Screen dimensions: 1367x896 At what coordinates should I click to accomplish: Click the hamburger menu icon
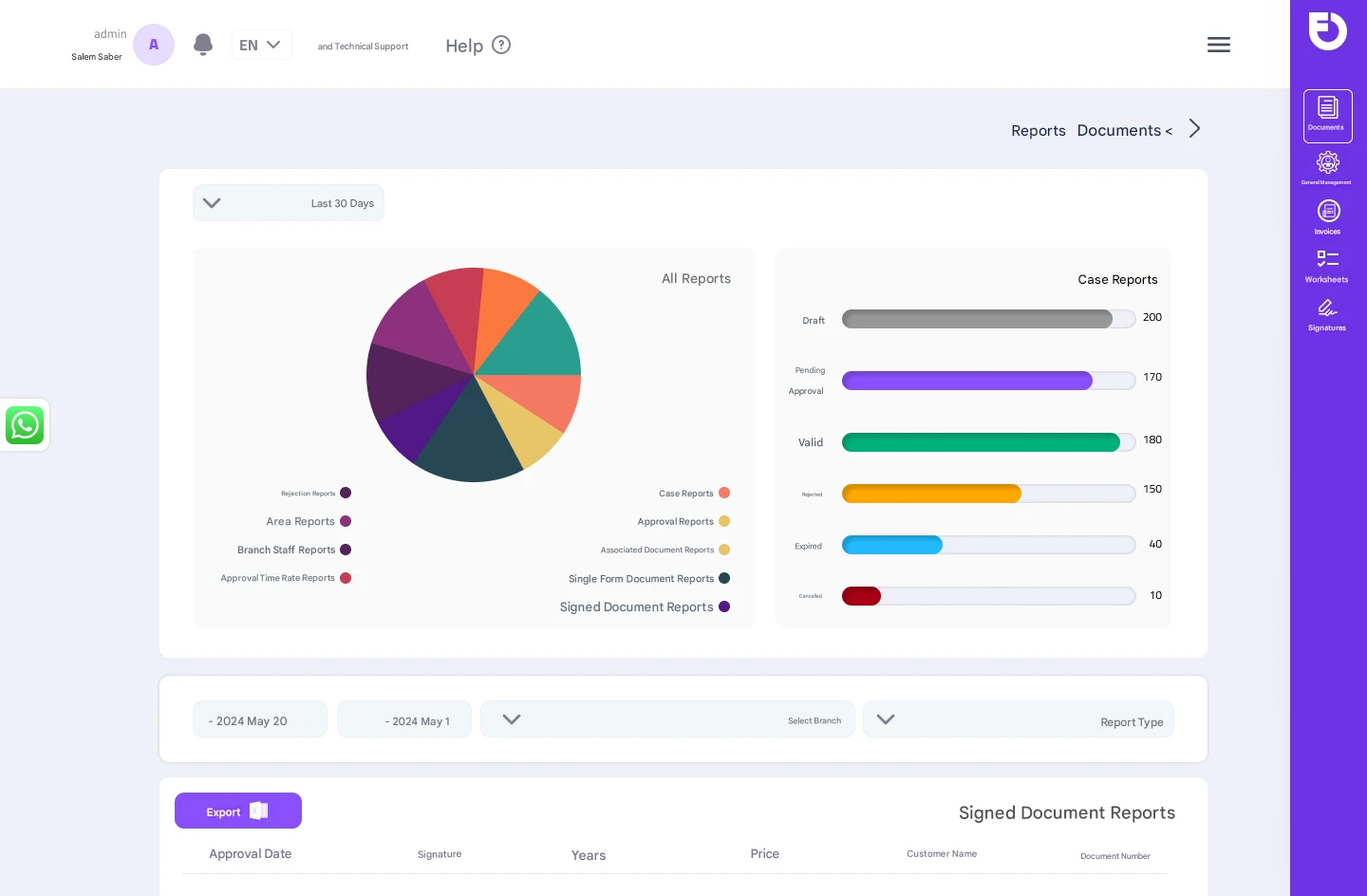tap(1219, 45)
